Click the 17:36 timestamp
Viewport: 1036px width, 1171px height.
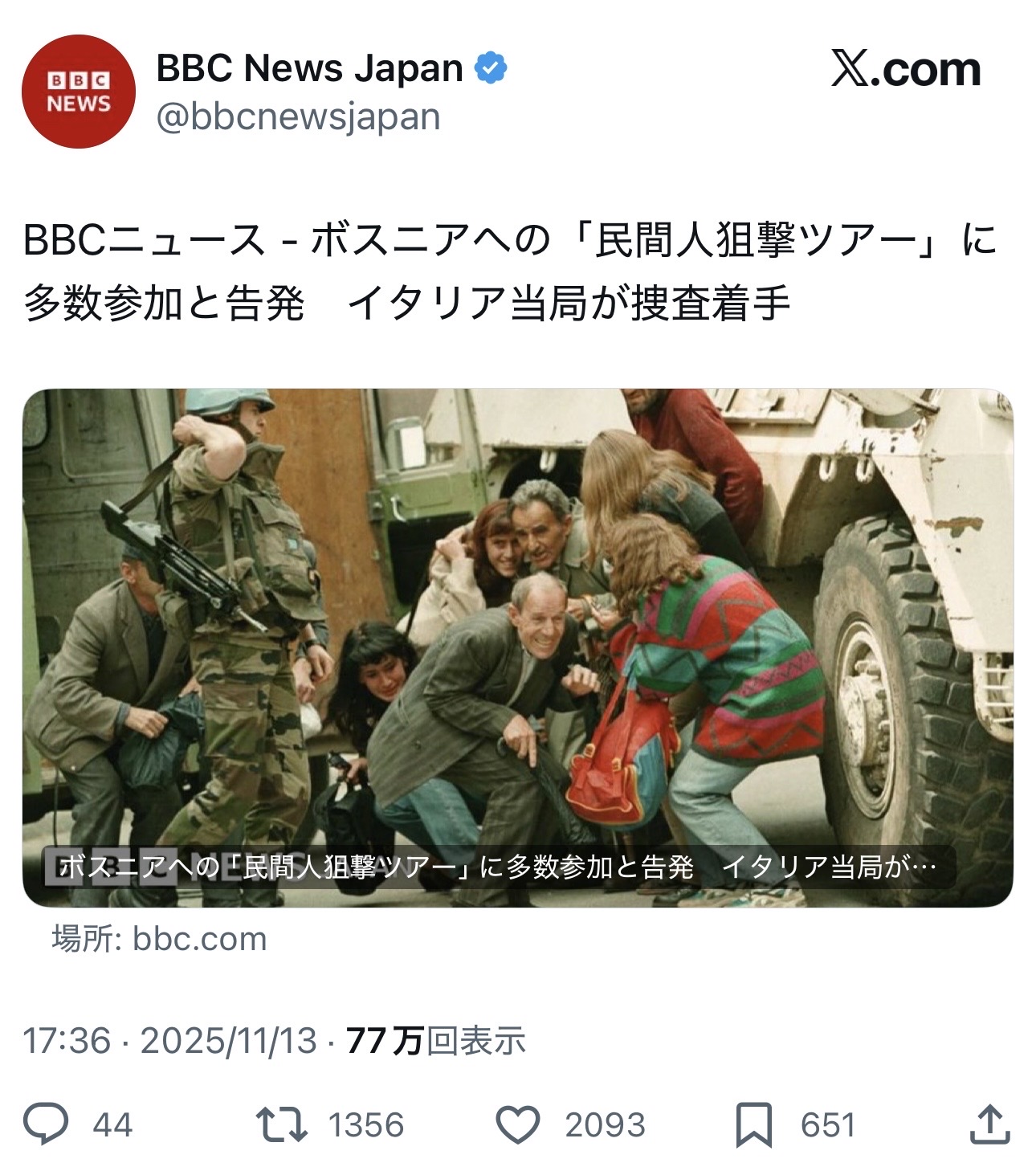pyautogui.click(x=67, y=1041)
